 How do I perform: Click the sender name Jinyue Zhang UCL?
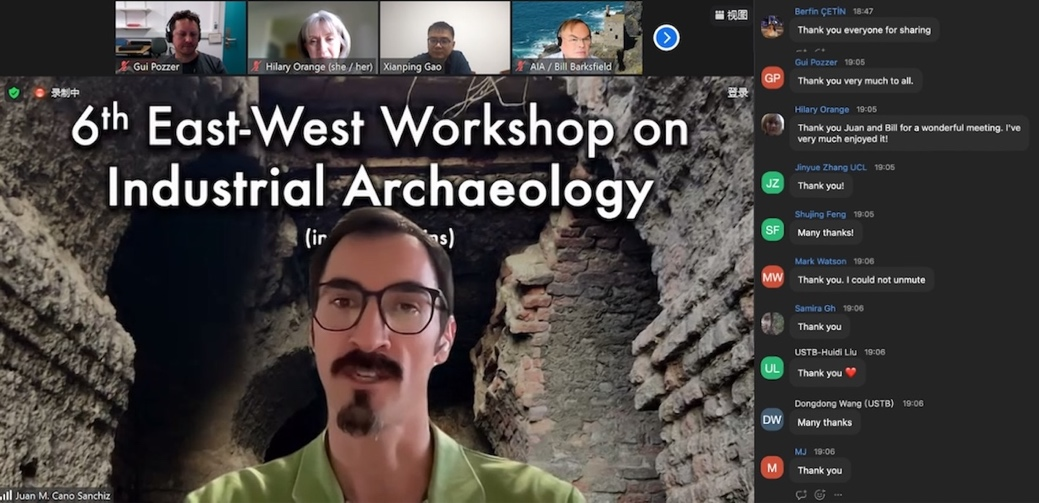point(831,168)
